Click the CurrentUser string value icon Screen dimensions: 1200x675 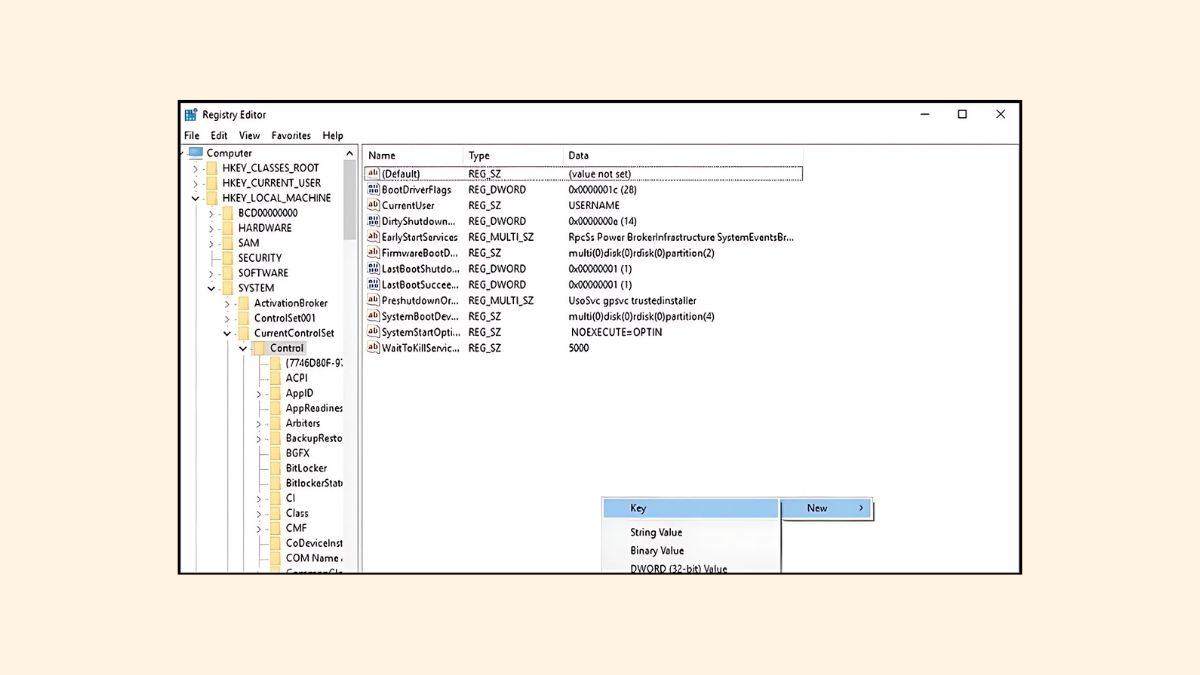(x=373, y=205)
